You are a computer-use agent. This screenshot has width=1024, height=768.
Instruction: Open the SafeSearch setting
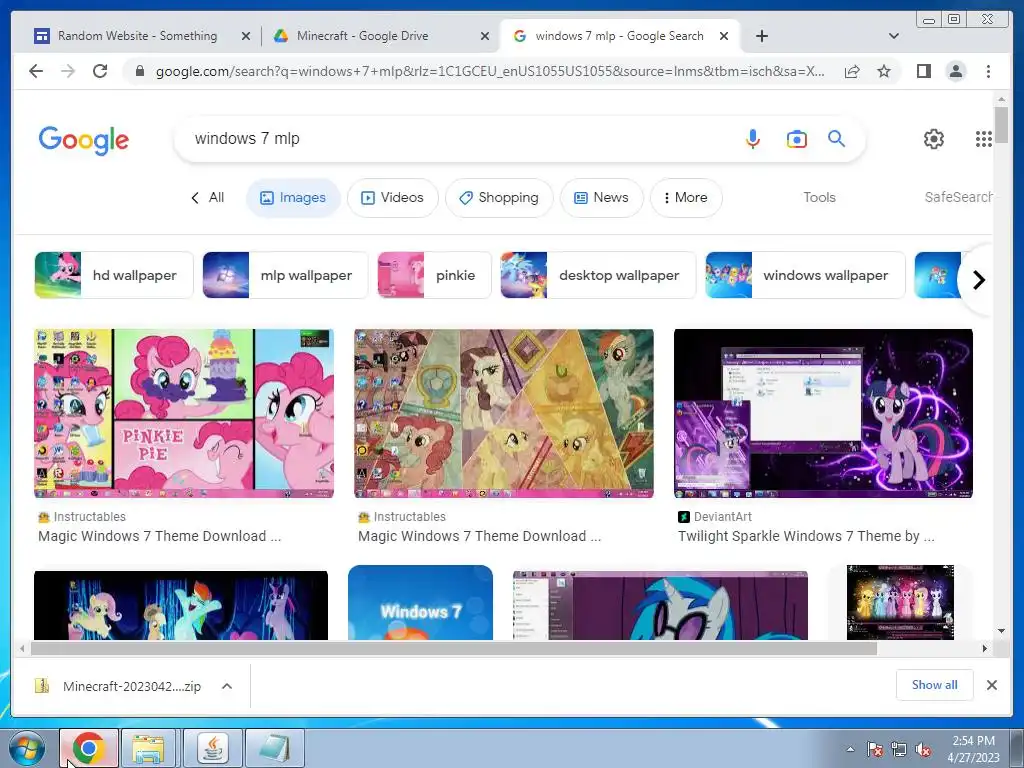tap(958, 197)
